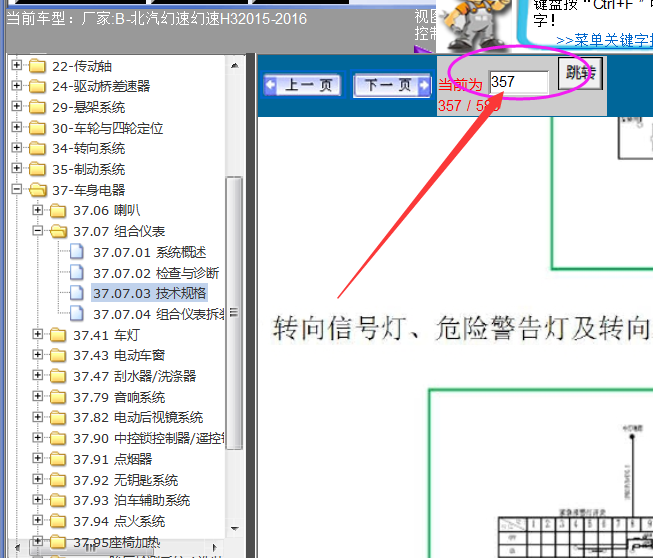Expand the 37.79 音响系统 node

pyautogui.click(x=37, y=396)
